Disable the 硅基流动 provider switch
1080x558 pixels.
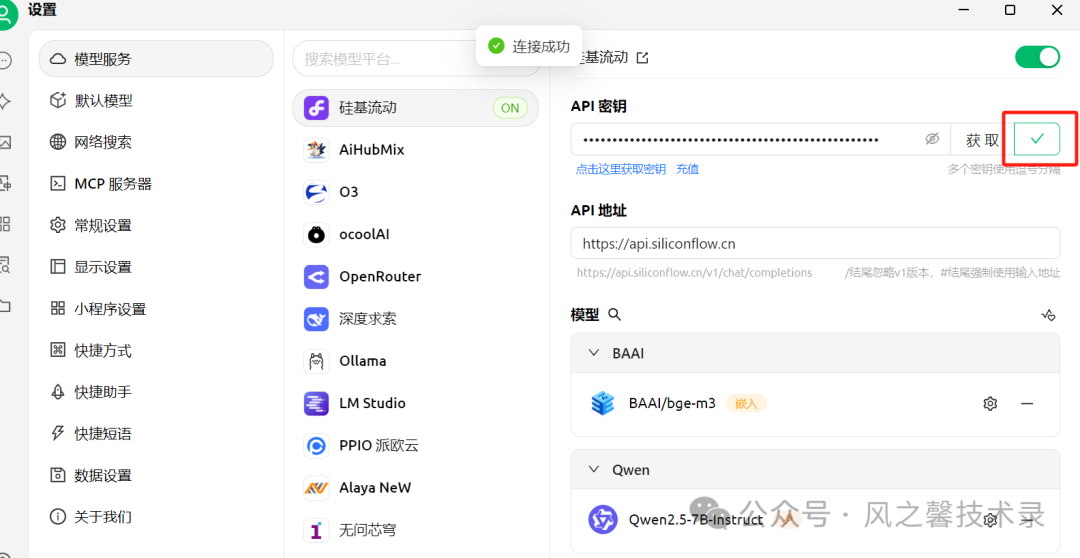click(x=1037, y=56)
